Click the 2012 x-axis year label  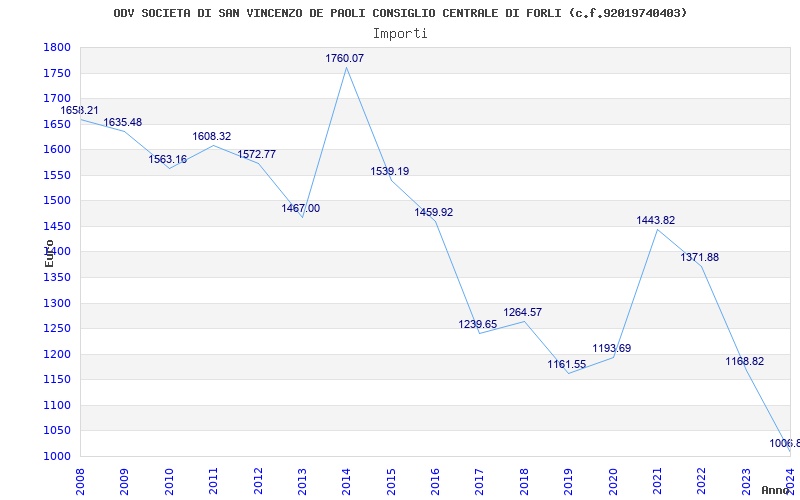click(x=258, y=481)
